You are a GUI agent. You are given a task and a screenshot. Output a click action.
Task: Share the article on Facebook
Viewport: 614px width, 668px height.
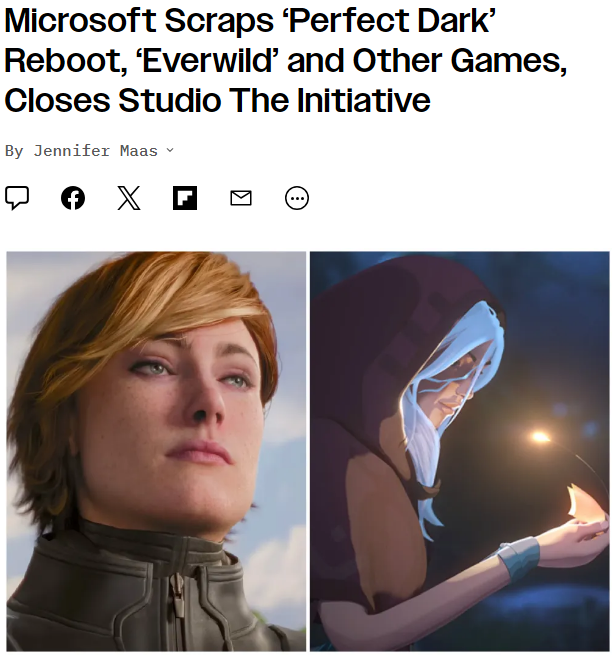[x=73, y=198]
